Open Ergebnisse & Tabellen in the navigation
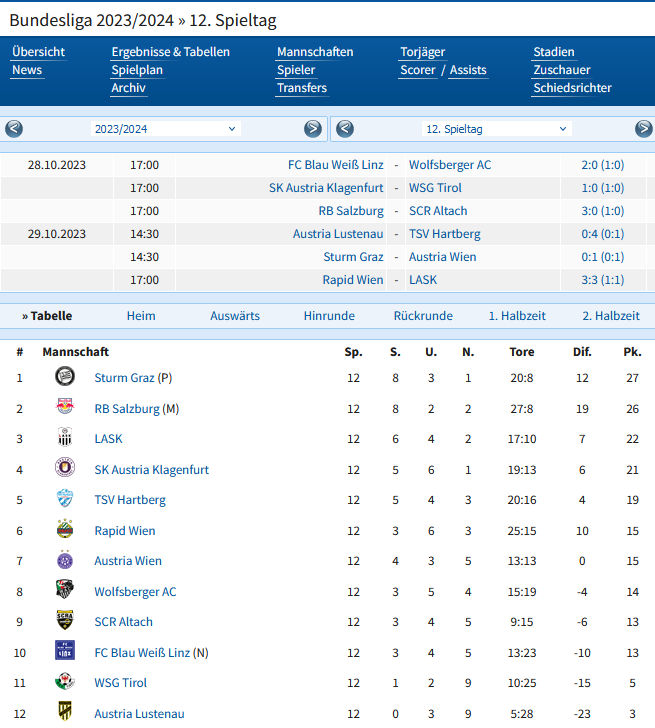The image size is (655, 728). click(x=170, y=52)
